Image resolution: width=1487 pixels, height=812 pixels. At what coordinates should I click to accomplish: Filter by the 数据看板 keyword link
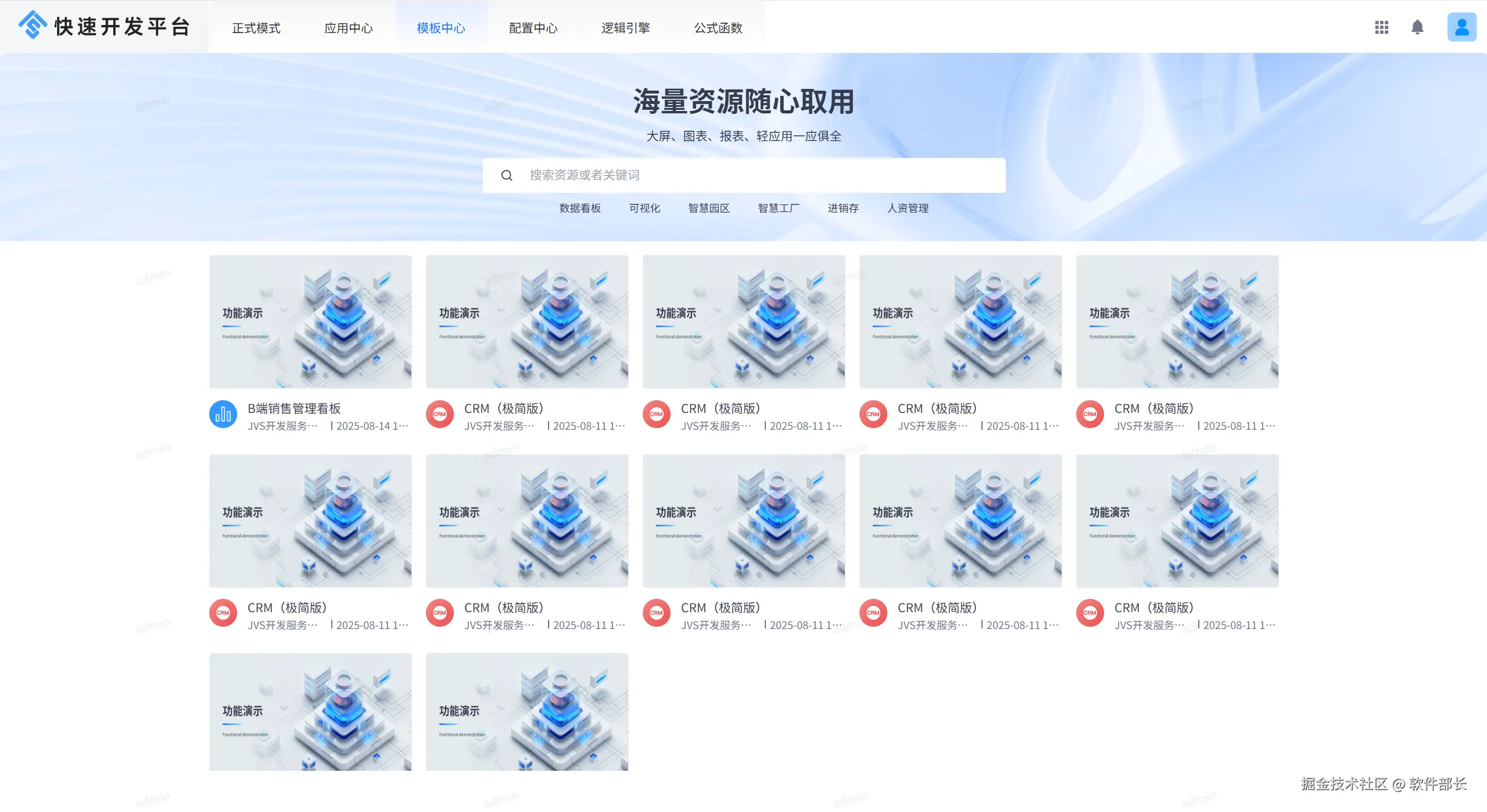[580, 208]
